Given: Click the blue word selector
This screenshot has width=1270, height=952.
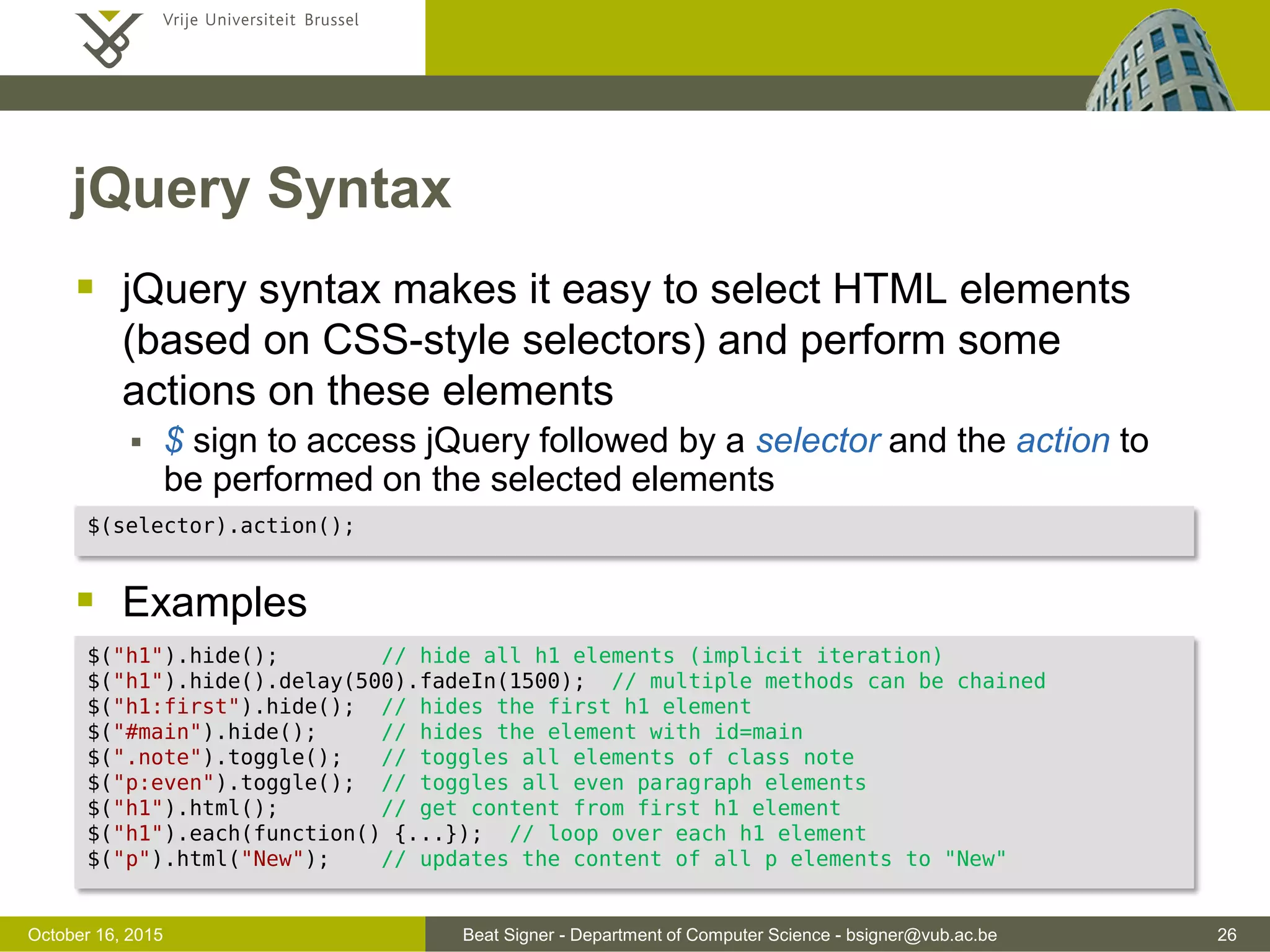Looking at the screenshot, I should (817, 441).
